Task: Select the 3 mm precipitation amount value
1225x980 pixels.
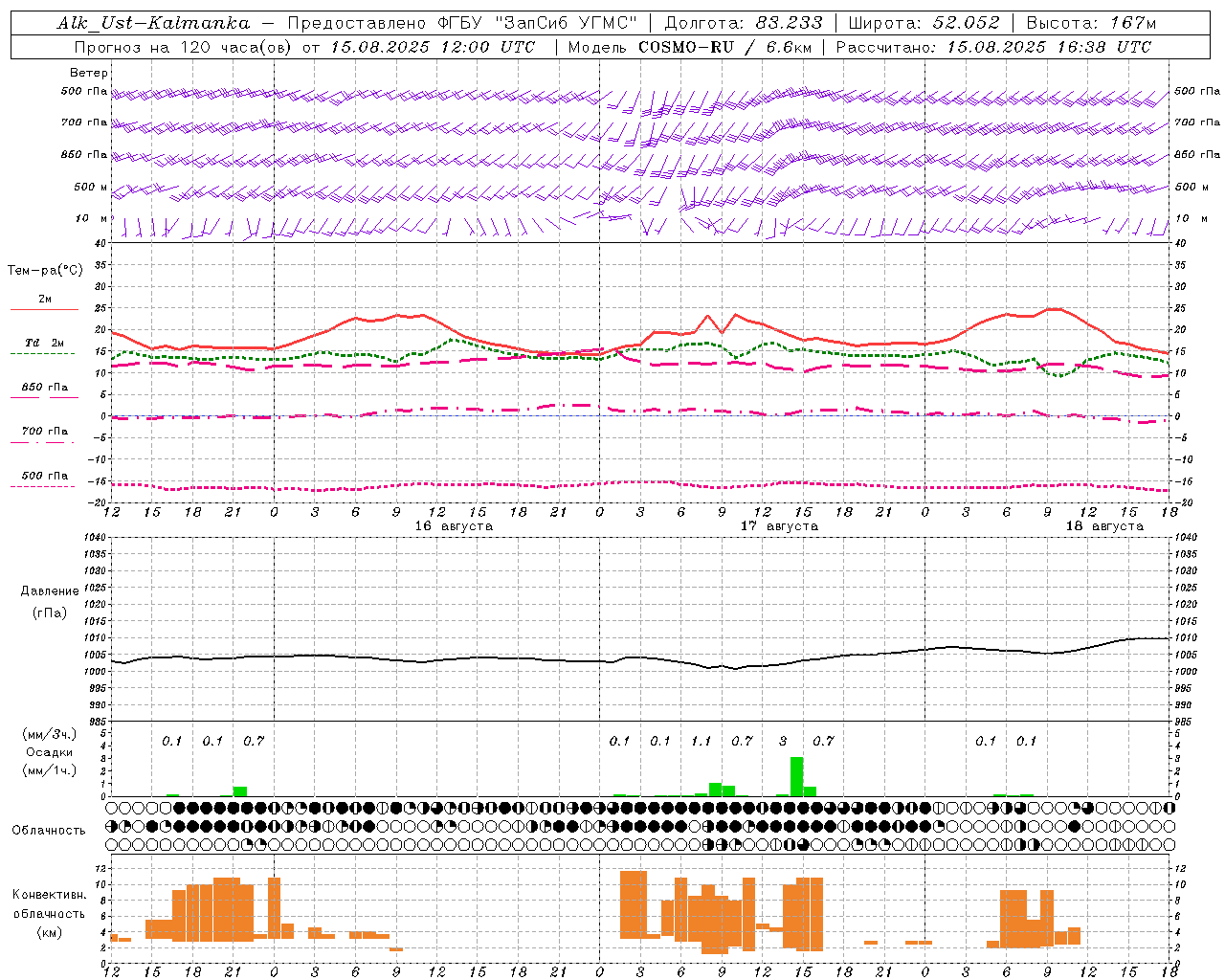Action: coord(783,742)
